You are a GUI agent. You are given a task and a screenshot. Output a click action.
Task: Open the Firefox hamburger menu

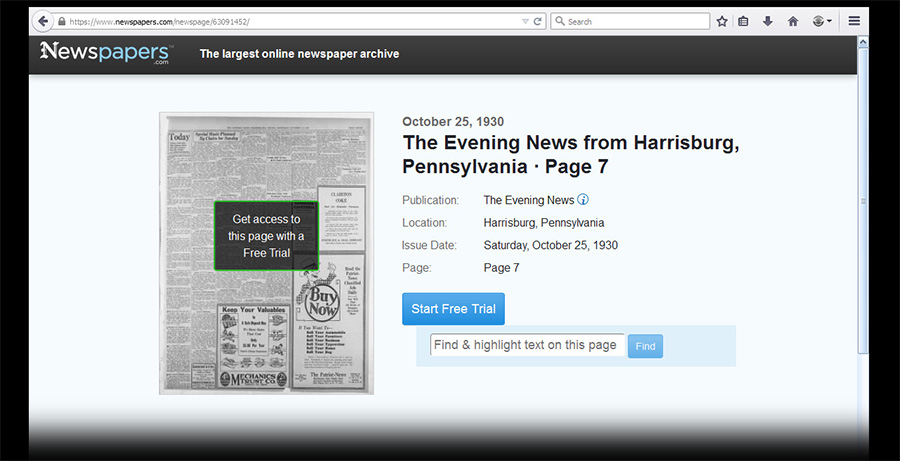click(854, 21)
